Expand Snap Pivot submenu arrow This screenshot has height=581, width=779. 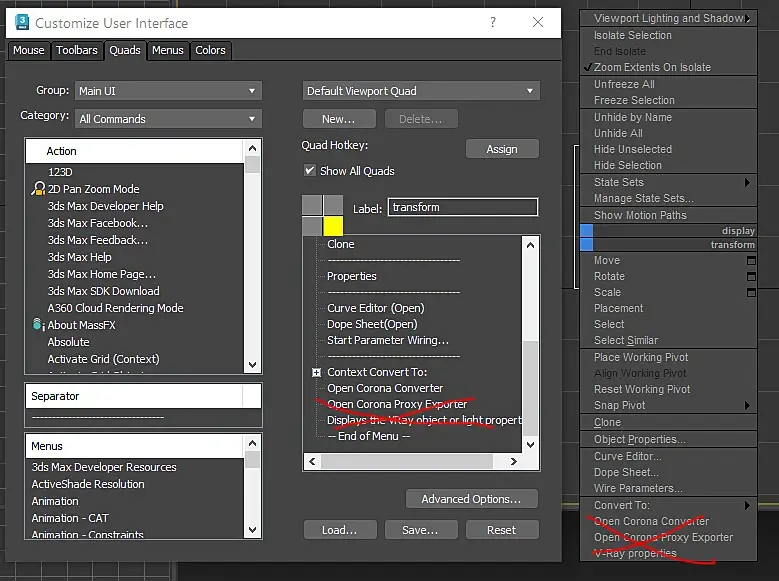point(747,406)
